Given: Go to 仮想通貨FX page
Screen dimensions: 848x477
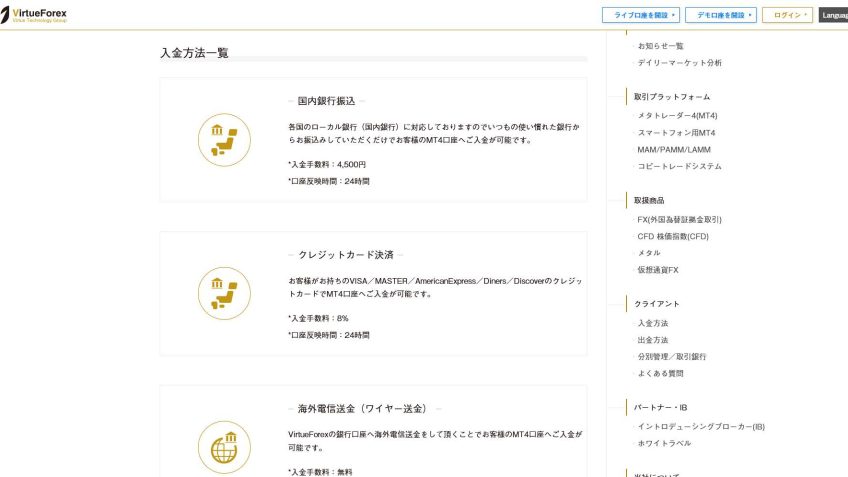Looking at the screenshot, I should [x=658, y=271].
